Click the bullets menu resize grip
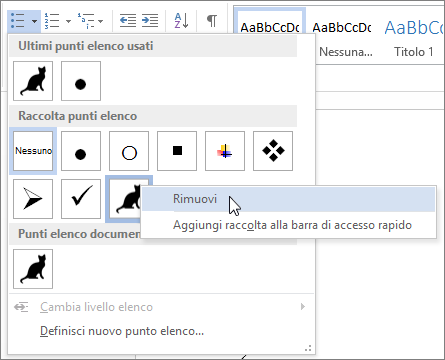Screen dimensions: 445x360 [x=308, y=348]
